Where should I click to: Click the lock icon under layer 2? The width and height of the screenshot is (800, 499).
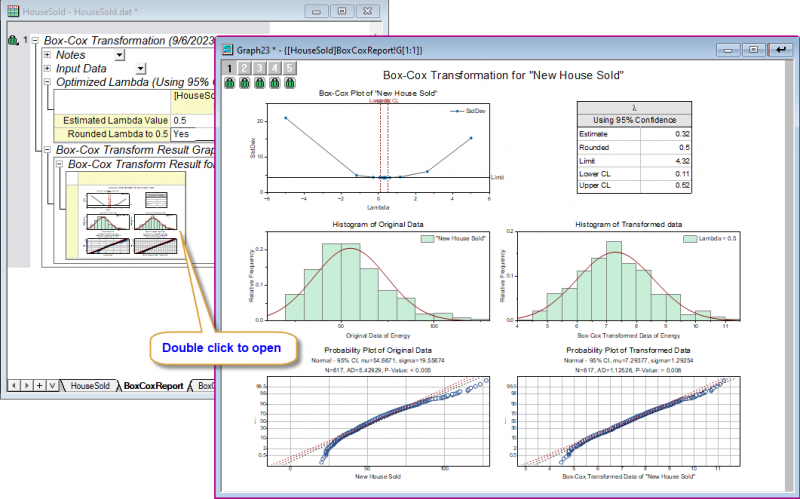pyautogui.click(x=244, y=83)
